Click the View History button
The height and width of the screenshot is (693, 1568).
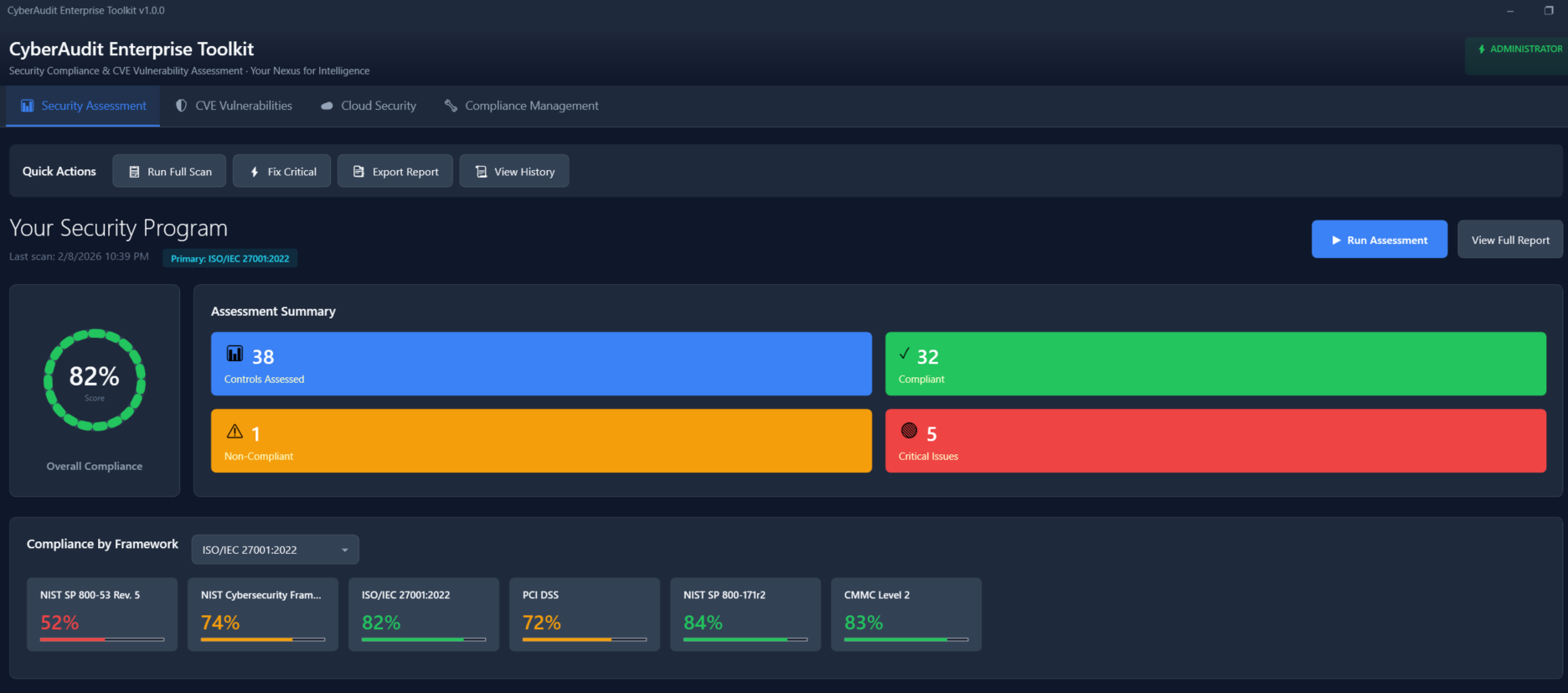514,171
